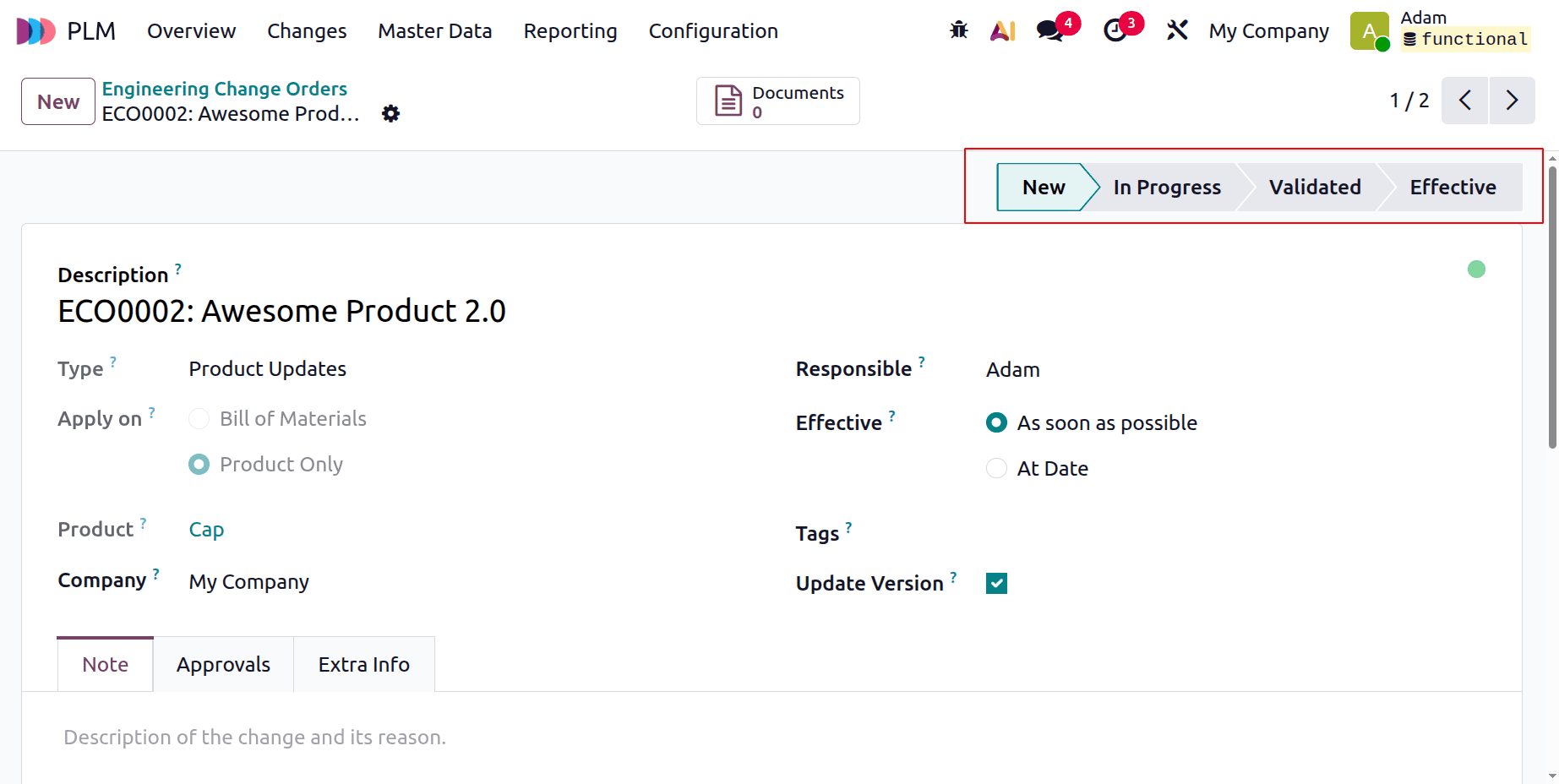
Task: Open the Reporting menu
Action: pos(570,31)
